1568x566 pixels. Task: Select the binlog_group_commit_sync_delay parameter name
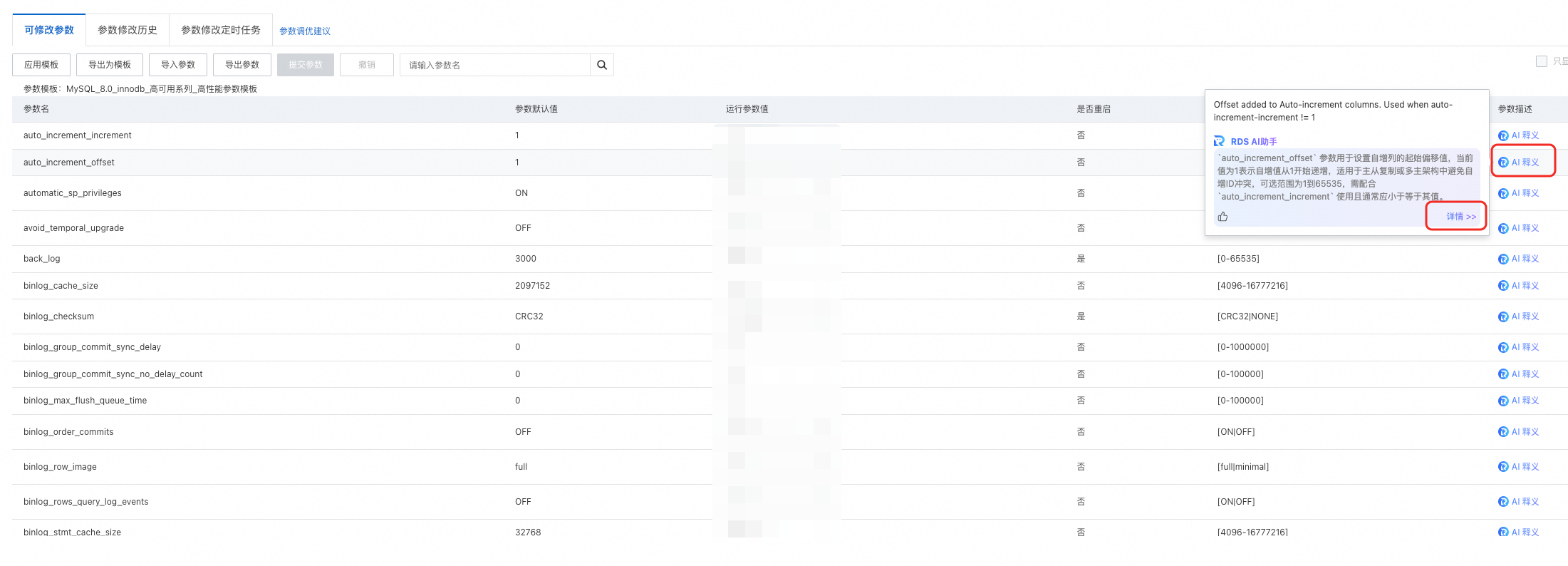click(x=93, y=347)
